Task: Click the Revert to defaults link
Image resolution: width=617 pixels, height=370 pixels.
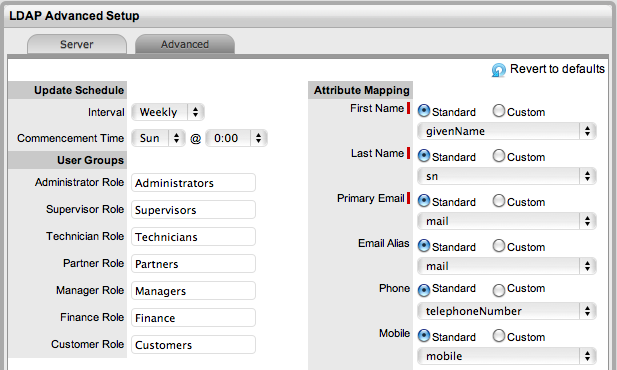Action: pyautogui.click(x=557, y=69)
